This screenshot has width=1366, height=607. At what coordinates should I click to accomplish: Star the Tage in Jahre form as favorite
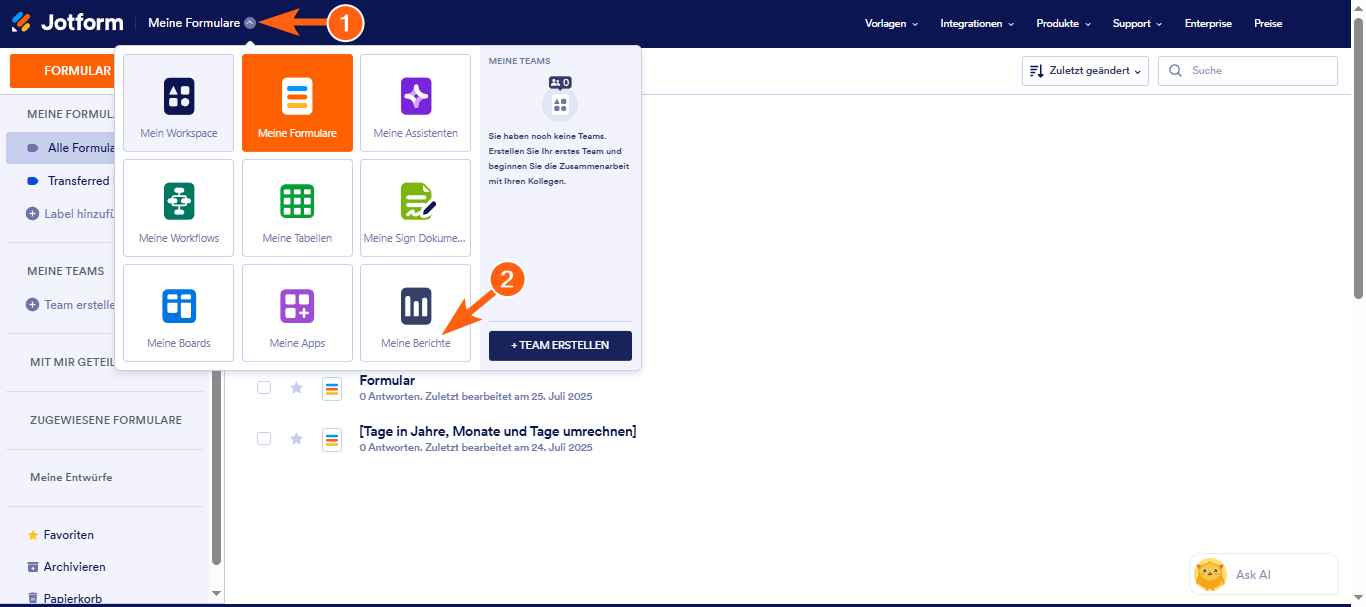click(296, 439)
